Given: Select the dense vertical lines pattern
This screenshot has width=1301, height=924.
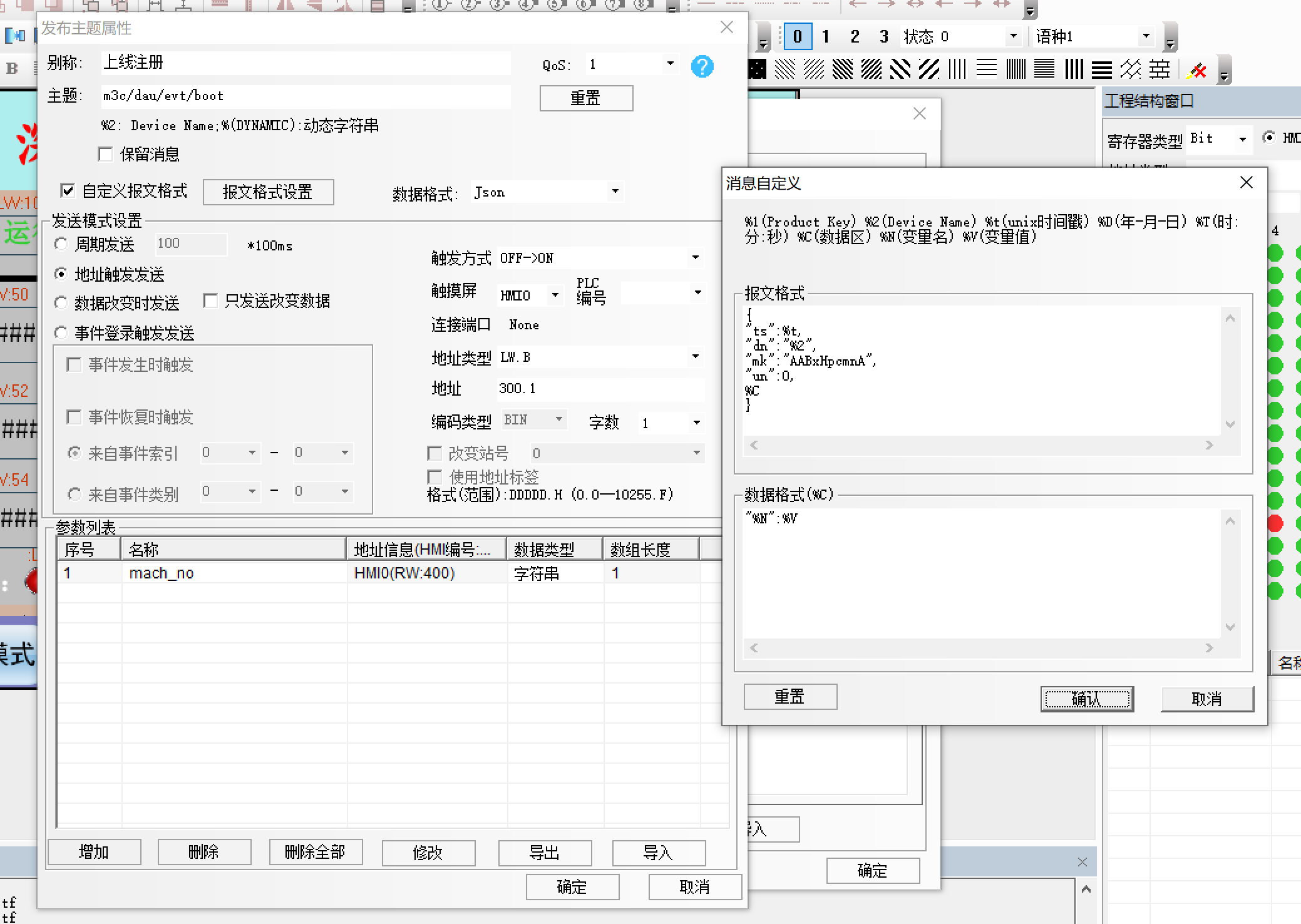Looking at the screenshot, I should [1016, 69].
